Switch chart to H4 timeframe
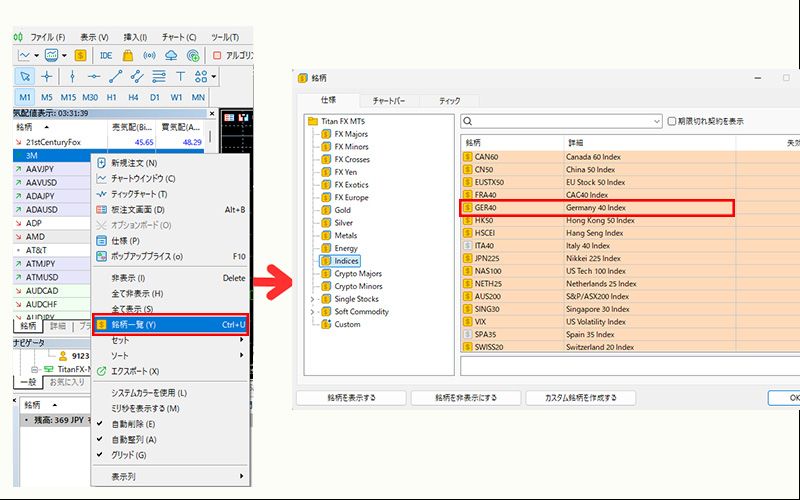Viewport: 800px width, 500px height. [134, 97]
